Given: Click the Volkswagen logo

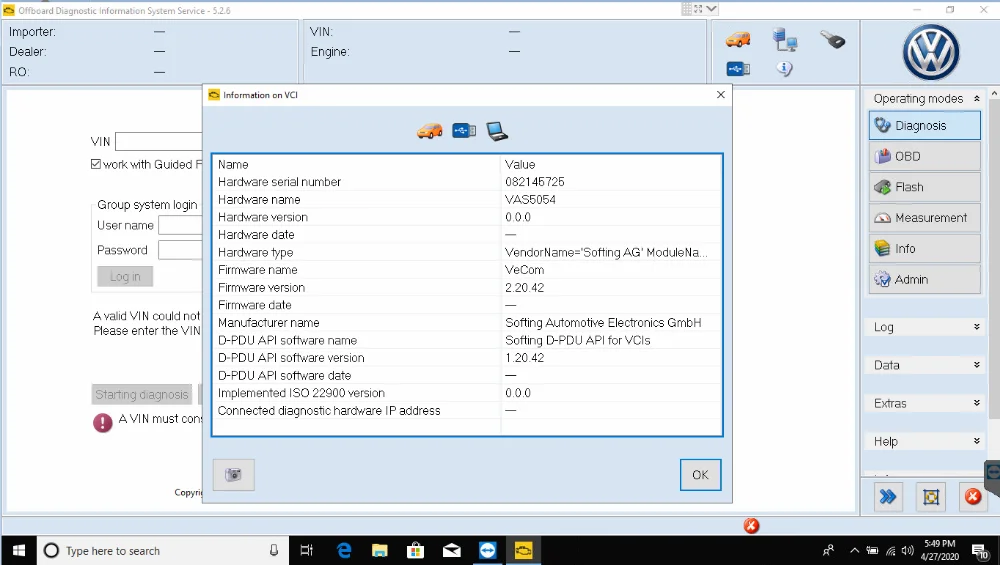Looking at the screenshot, I should point(930,52).
